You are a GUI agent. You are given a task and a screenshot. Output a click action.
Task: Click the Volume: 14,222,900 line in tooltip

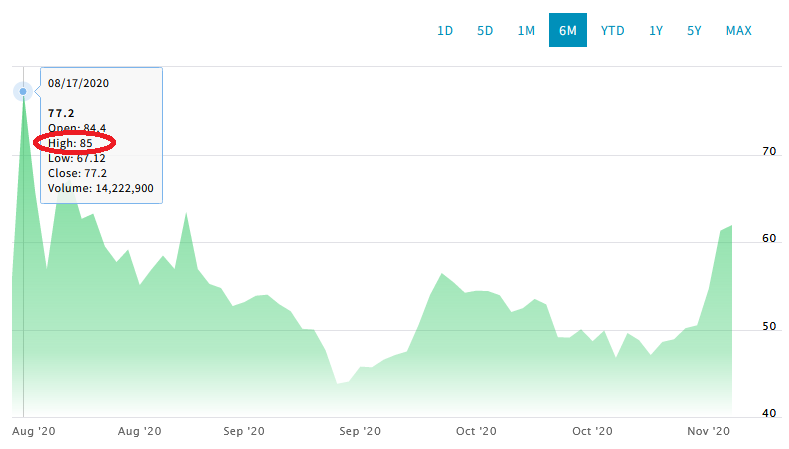point(100,187)
